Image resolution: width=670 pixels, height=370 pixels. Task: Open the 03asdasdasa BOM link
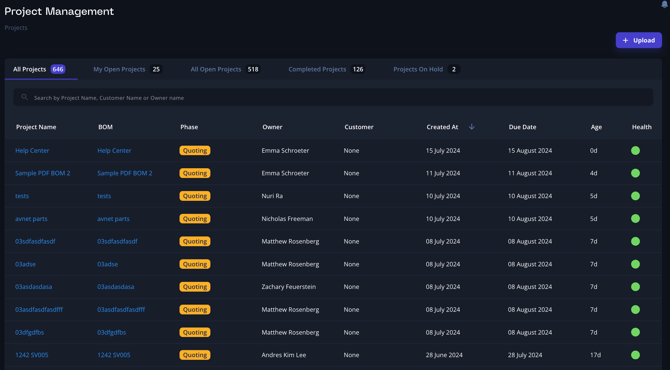pos(115,287)
